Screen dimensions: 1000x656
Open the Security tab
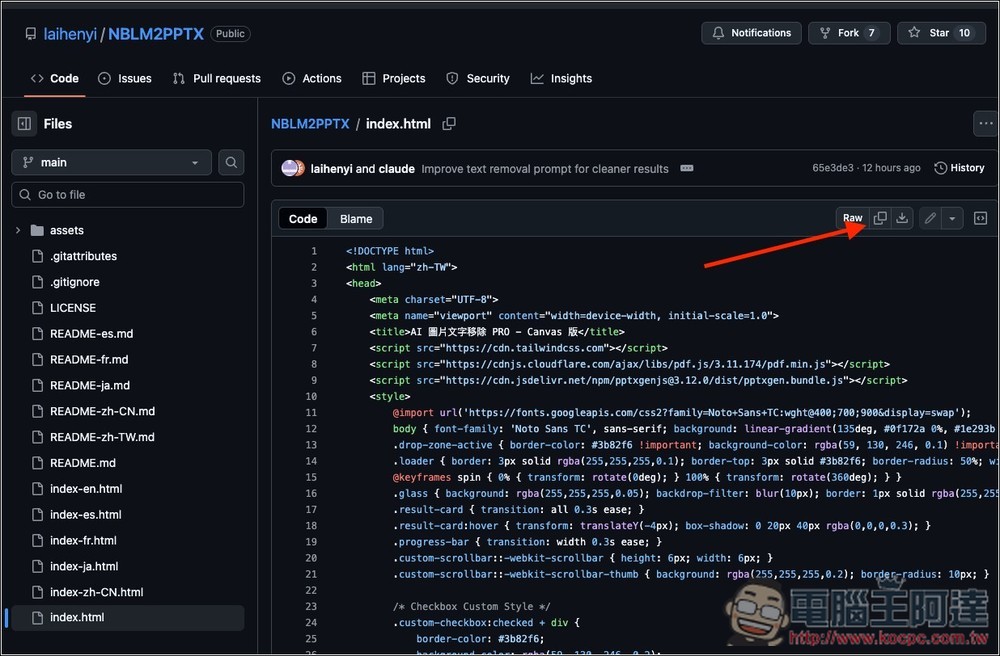tap(478, 78)
